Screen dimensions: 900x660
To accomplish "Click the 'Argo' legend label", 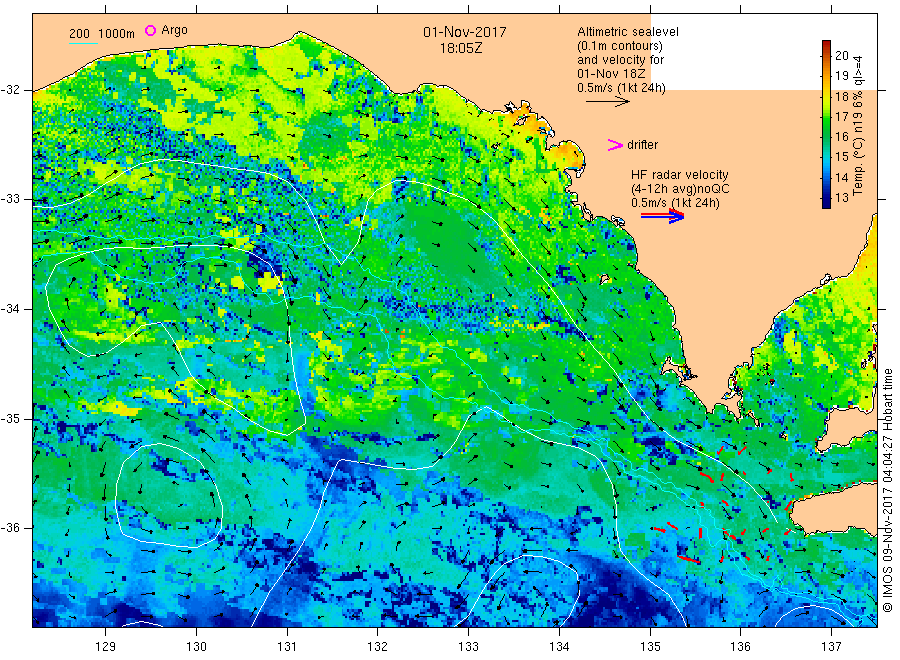I will 174,30.
